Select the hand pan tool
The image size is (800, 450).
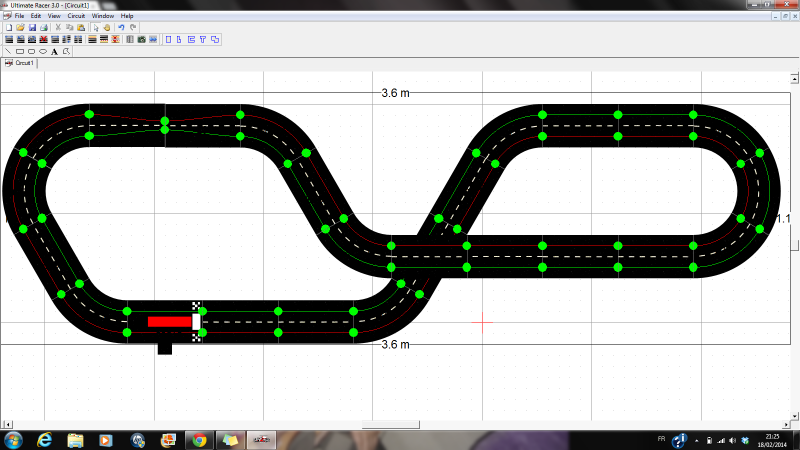tap(106, 27)
